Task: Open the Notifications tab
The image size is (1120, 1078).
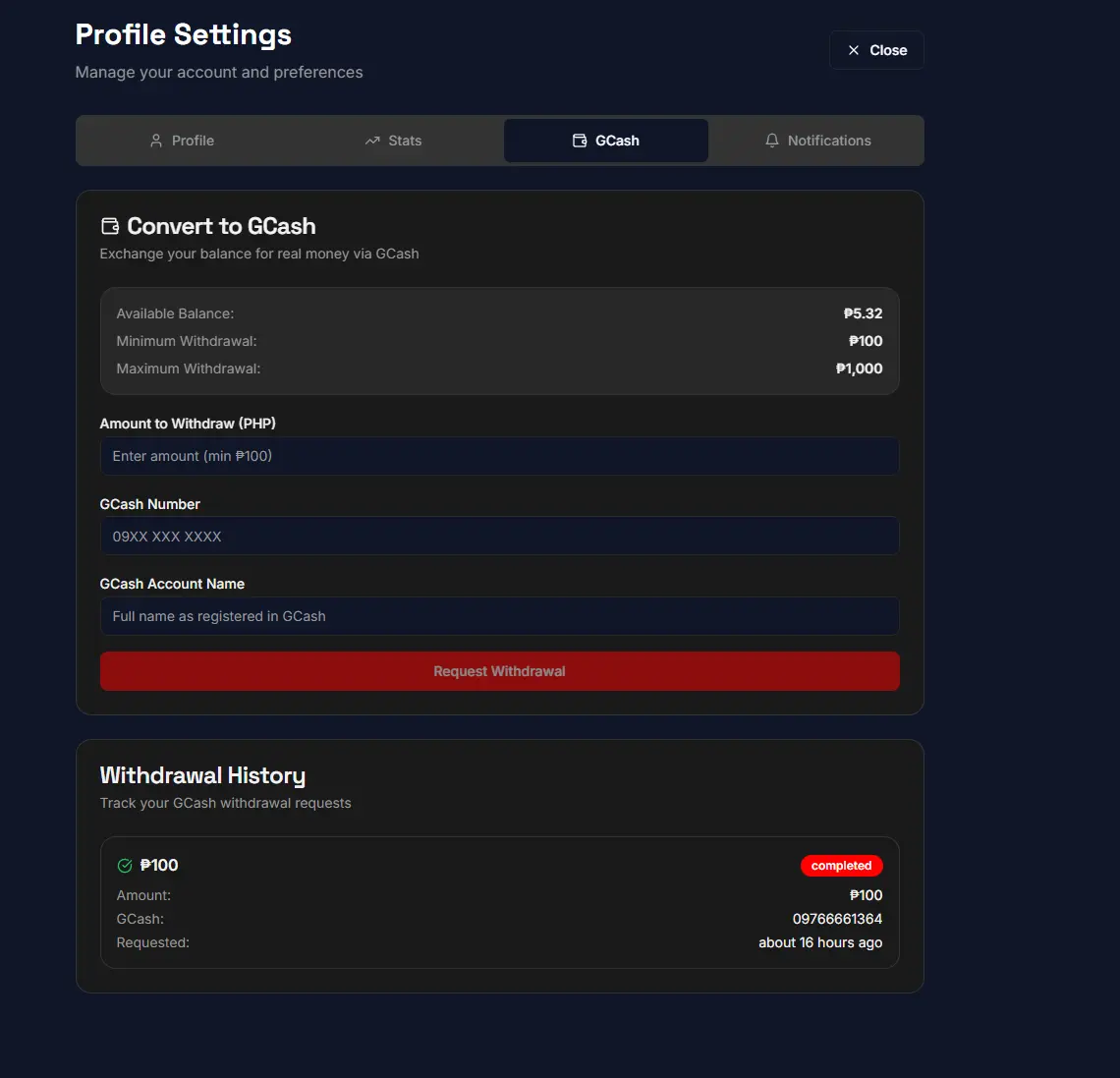Action: [817, 141]
